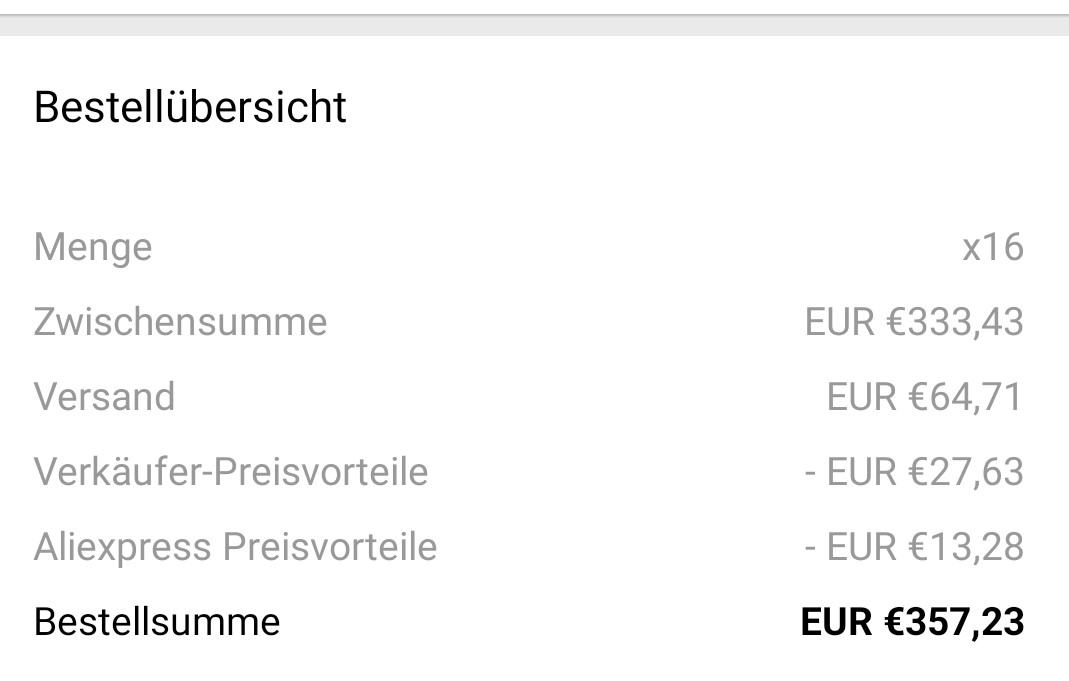Click the Versand label
Screen dimensions: 1069x681
(104, 397)
